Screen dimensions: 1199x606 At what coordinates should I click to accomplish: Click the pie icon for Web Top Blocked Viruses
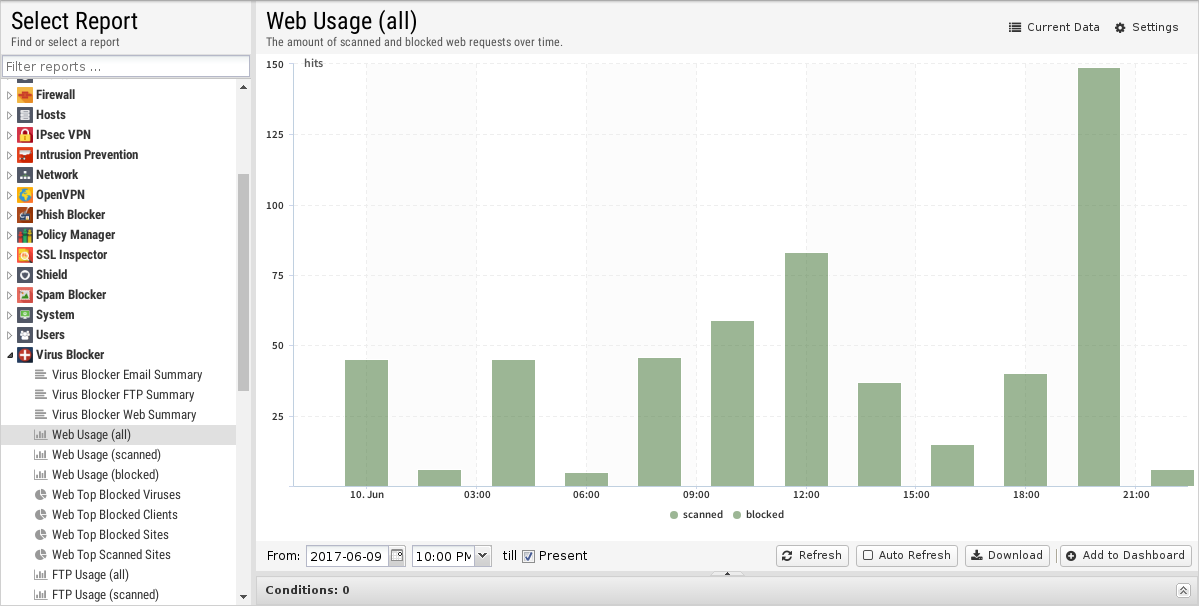tap(41, 494)
